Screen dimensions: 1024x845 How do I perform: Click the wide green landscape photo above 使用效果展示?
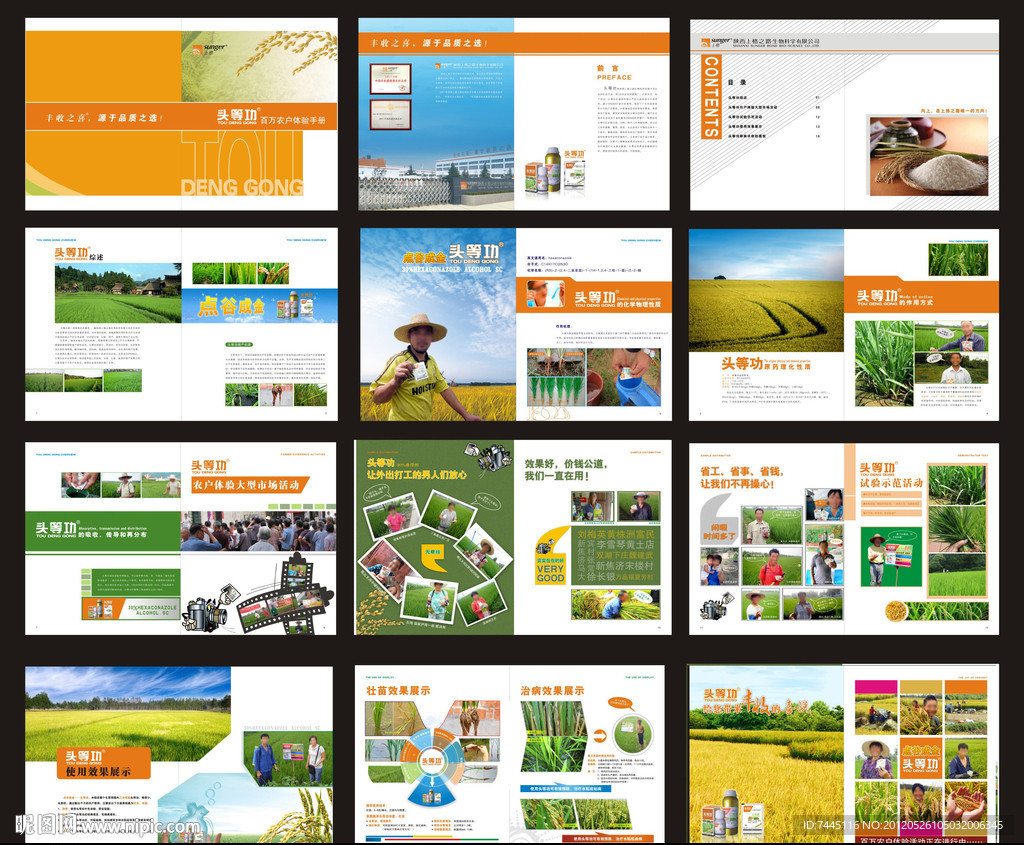128,713
